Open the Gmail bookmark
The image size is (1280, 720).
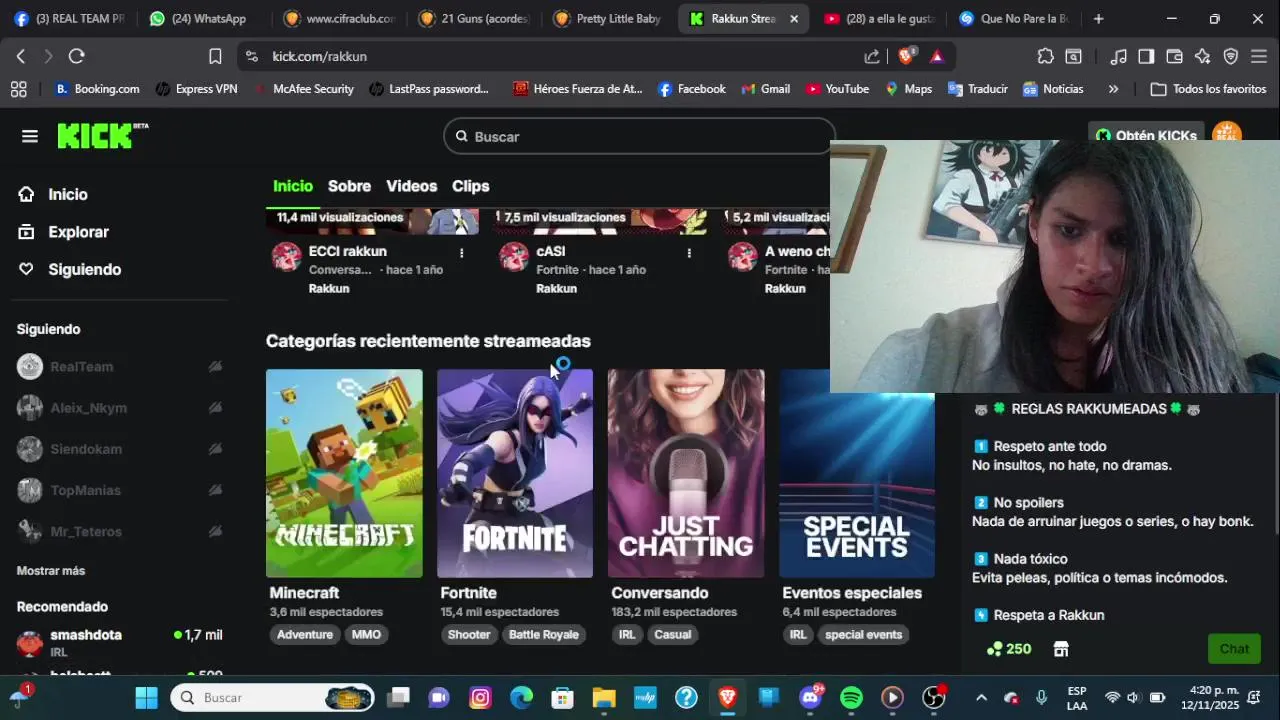tap(765, 89)
